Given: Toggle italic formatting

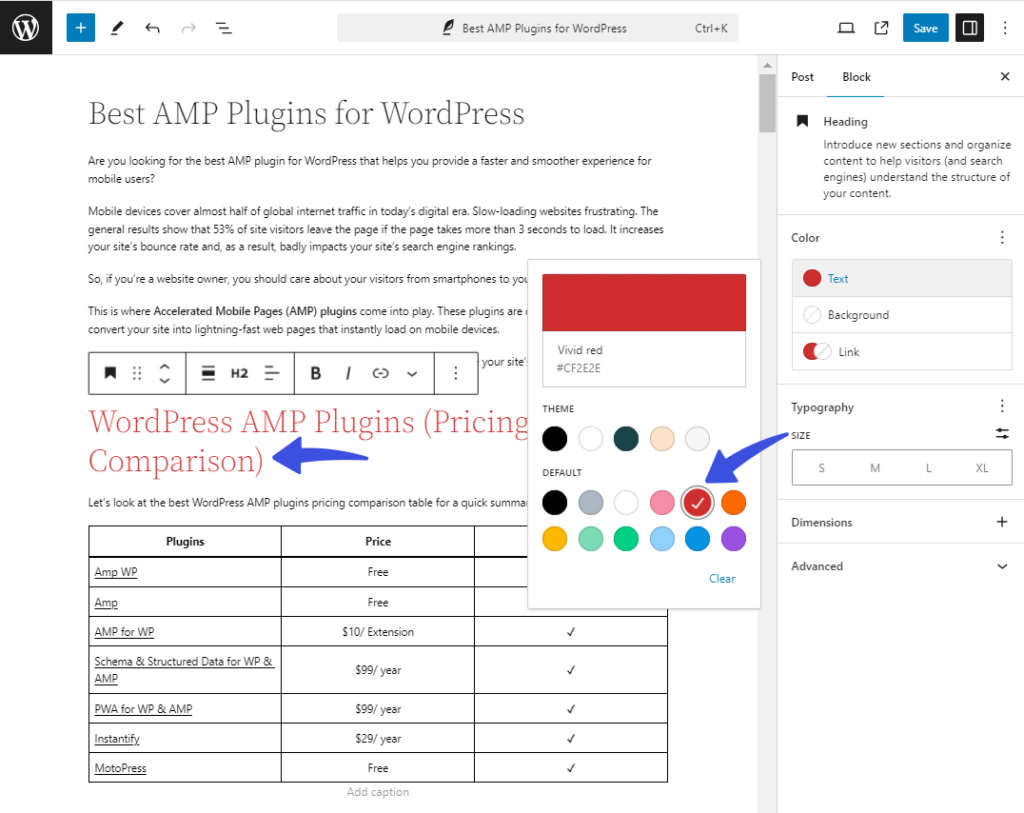Looking at the screenshot, I should click(348, 373).
